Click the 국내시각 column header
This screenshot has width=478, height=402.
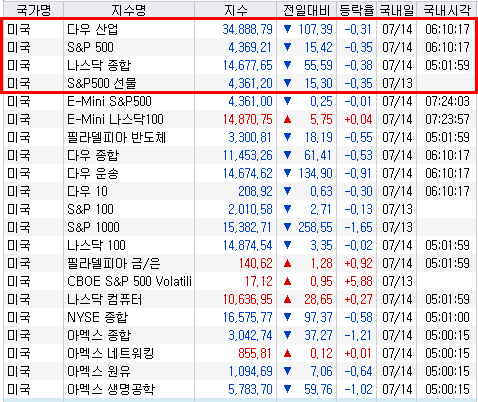point(447,10)
